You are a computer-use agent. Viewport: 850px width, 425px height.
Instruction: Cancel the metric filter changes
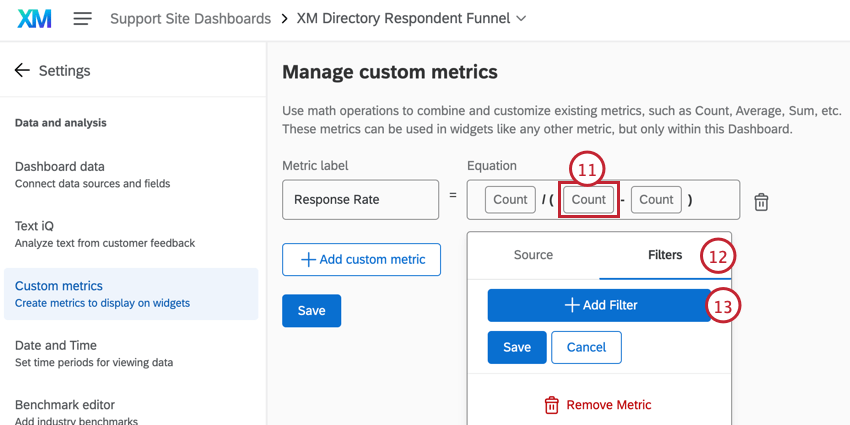[586, 347]
